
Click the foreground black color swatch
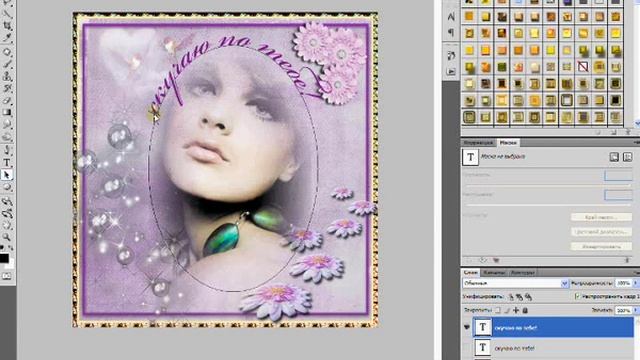coord(4,258)
